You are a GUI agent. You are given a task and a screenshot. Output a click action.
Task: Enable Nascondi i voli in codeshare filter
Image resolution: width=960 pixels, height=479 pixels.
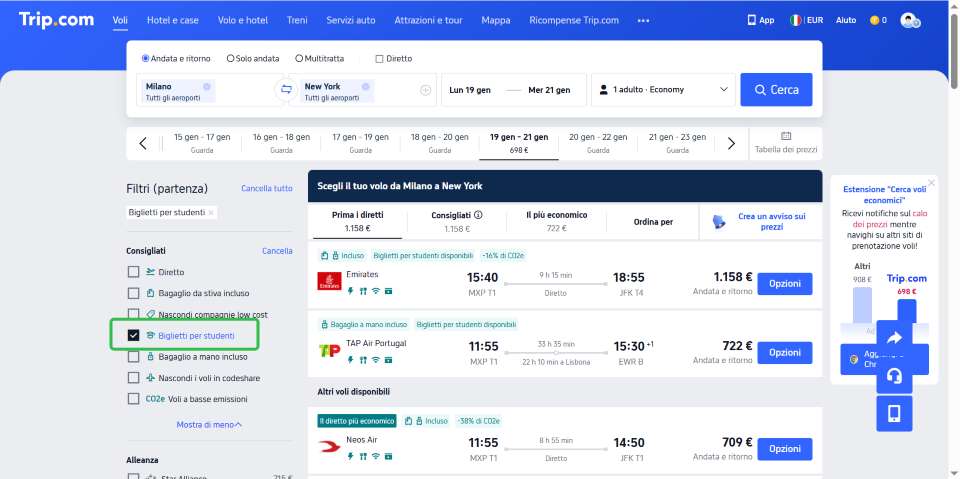[133, 377]
